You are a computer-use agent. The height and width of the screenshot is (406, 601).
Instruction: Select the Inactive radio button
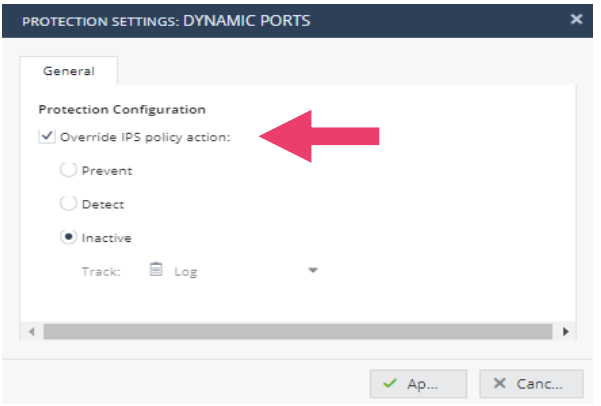coord(69,238)
